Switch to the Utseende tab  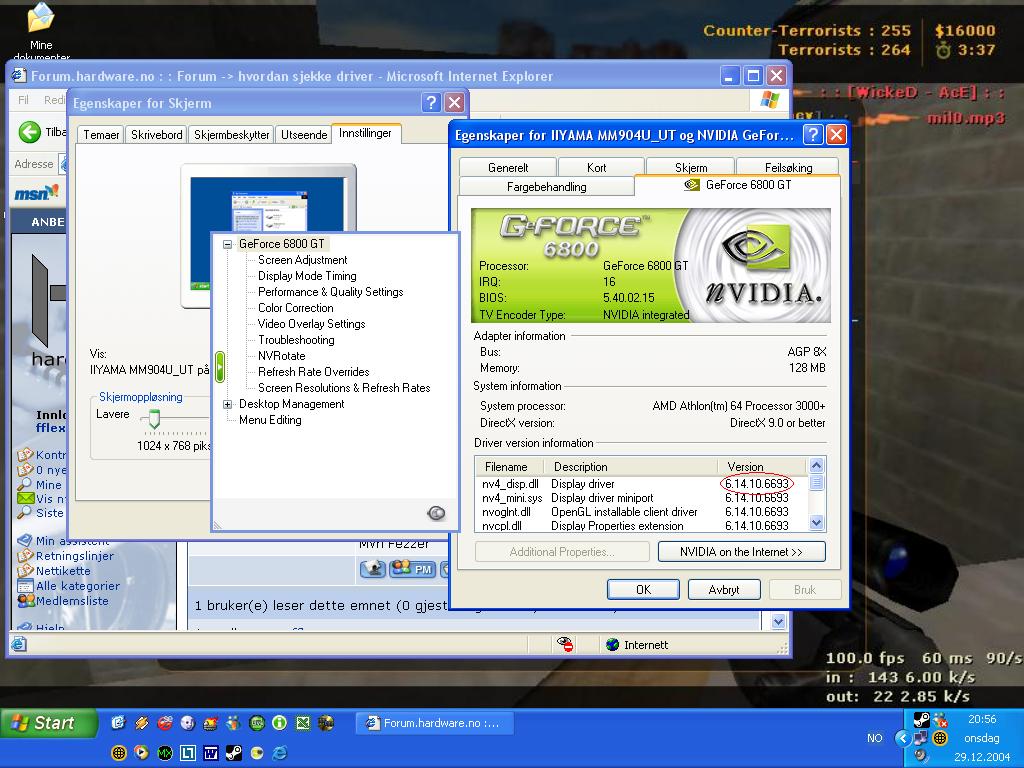pos(304,135)
